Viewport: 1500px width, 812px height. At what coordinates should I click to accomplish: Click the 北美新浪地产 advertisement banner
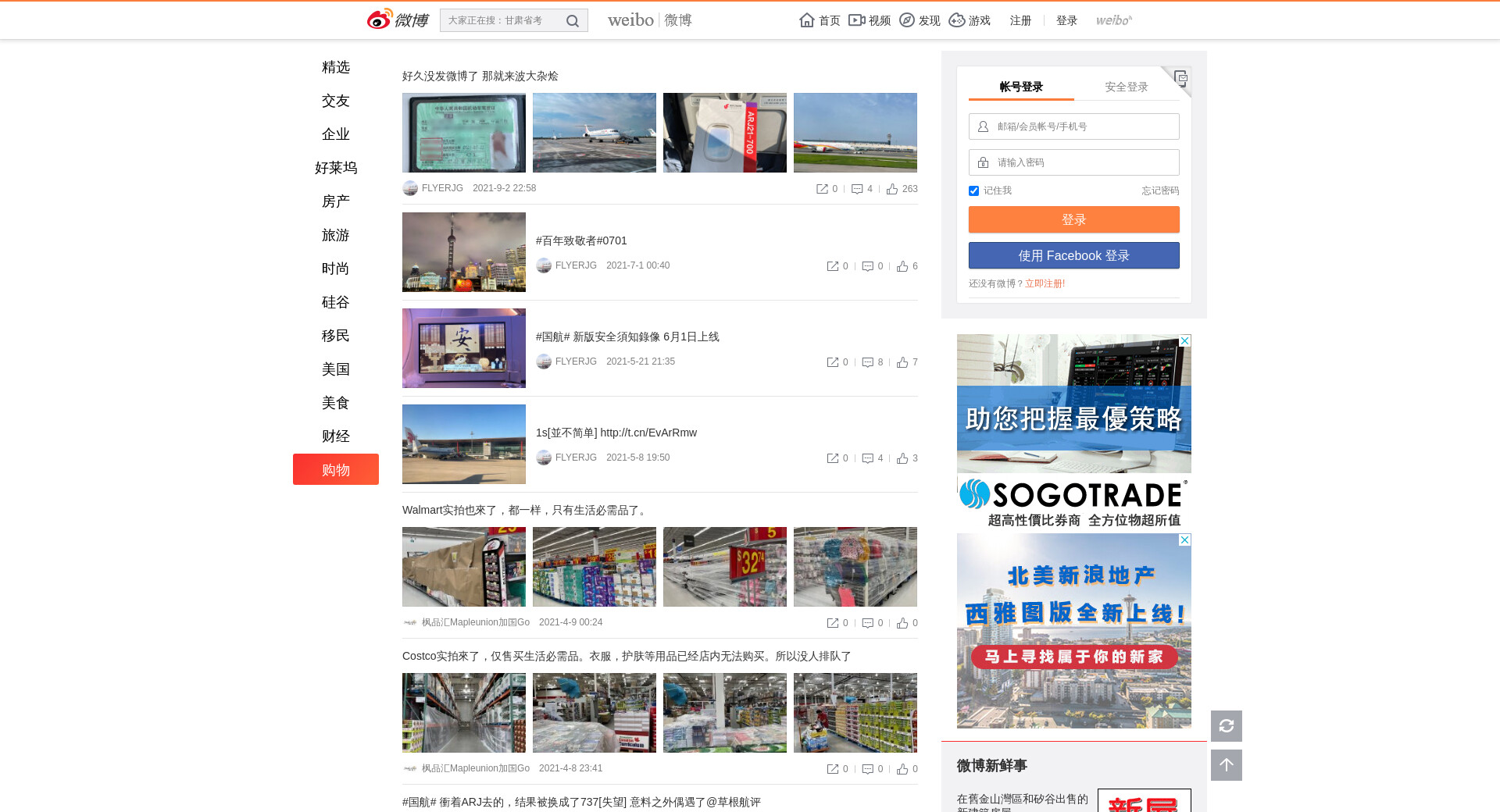[x=1074, y=631]
